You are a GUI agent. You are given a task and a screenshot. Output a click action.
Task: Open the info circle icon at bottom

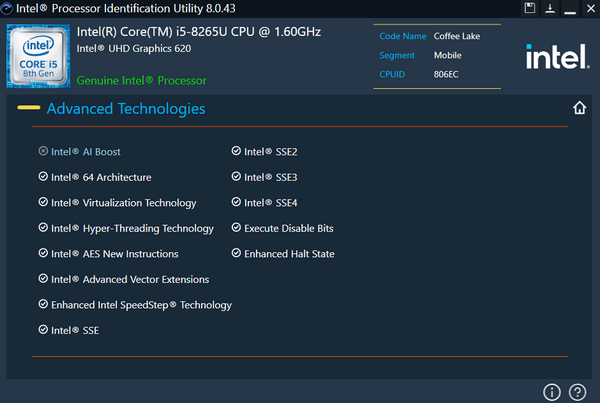click(x=551, y=391)
